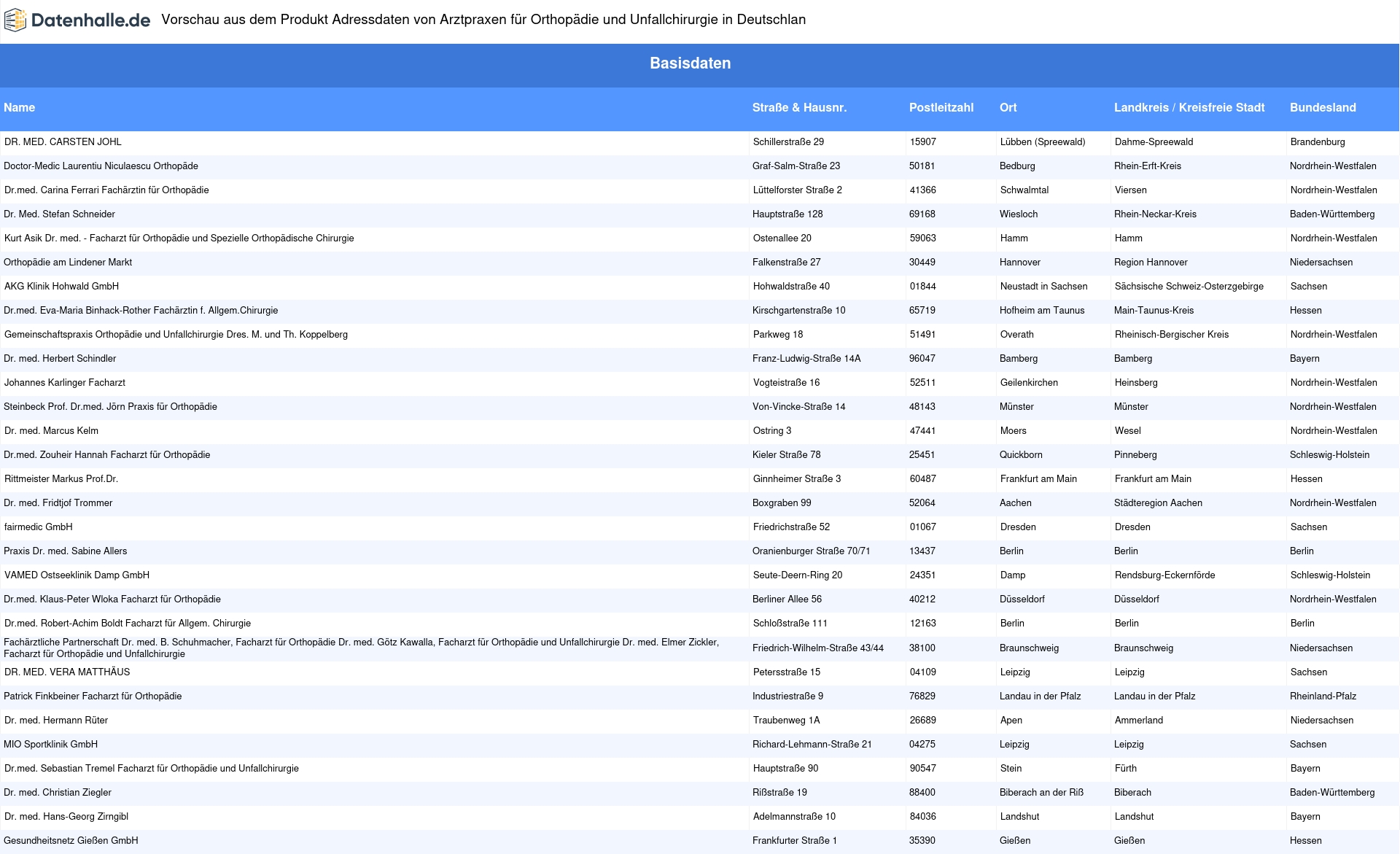Image resolution: width=1400 pixels, height=854 pixels.
Task: Select VAMED Ostseeklinik Damp GmbH
Action: [77, 575]
